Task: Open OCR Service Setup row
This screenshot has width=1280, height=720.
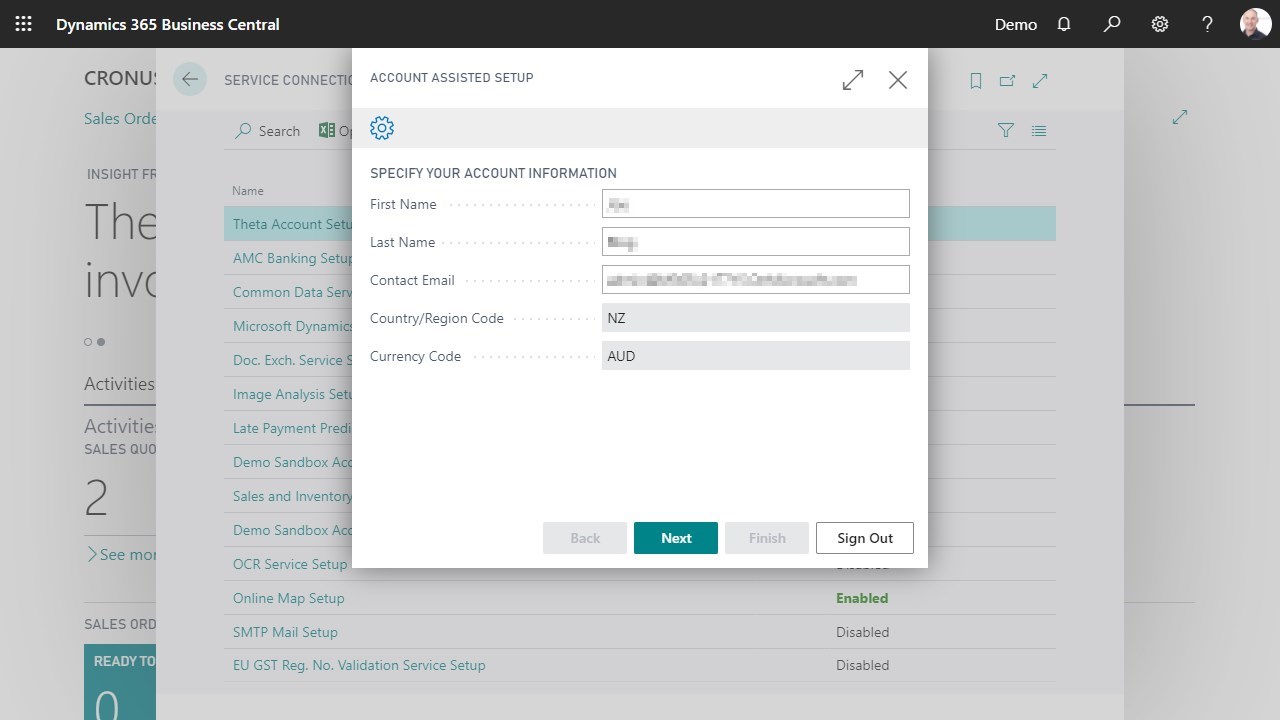Action: point(290,564)
